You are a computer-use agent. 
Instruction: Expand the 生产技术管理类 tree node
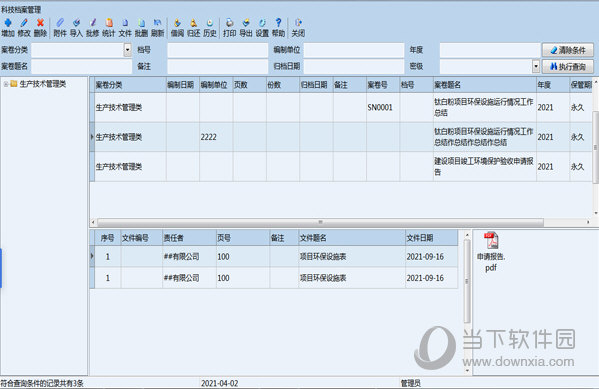(6, 84)
